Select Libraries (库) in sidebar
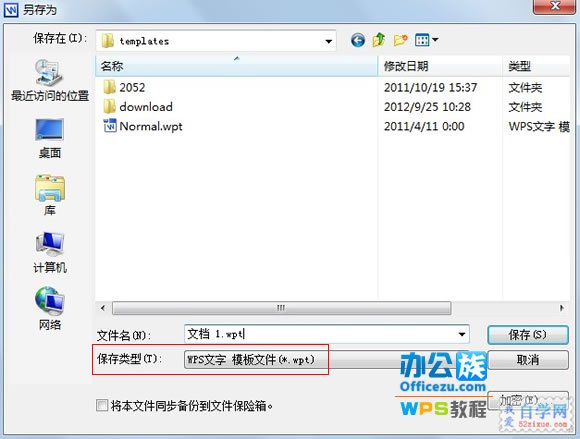The height and width of the screenshot is (439, 580). point(50,195)
